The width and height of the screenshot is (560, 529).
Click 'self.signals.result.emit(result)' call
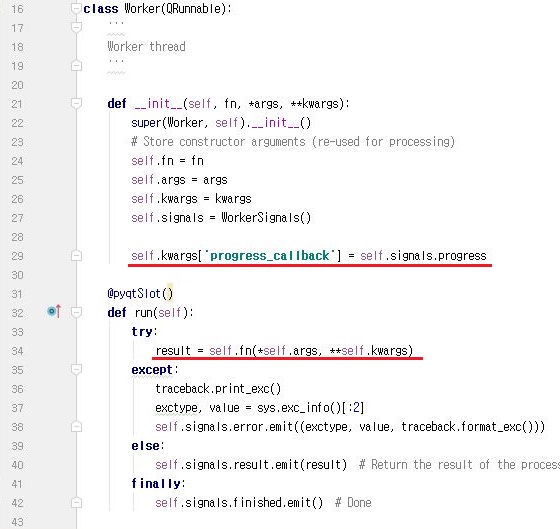pos(251,465)
